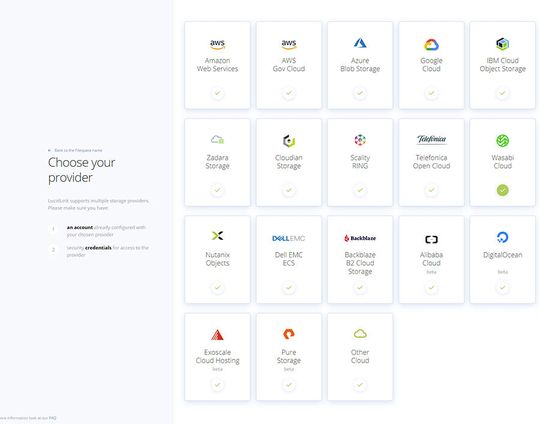Click the 'credentials' step text
This screenshot has width=540, height=424.
click(98, 248)
